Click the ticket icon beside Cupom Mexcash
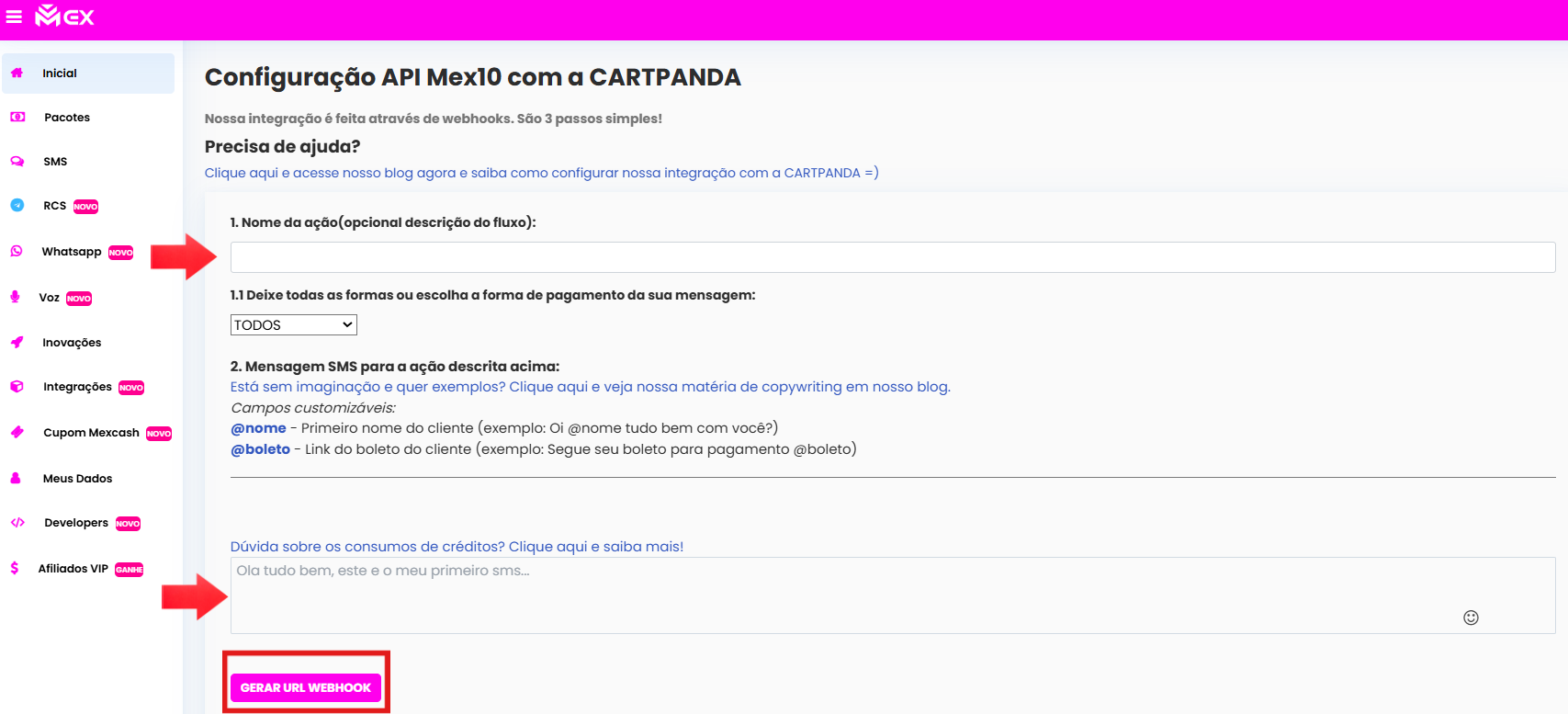This screenshot has height=714, width=1568. [x=17, y=432]
